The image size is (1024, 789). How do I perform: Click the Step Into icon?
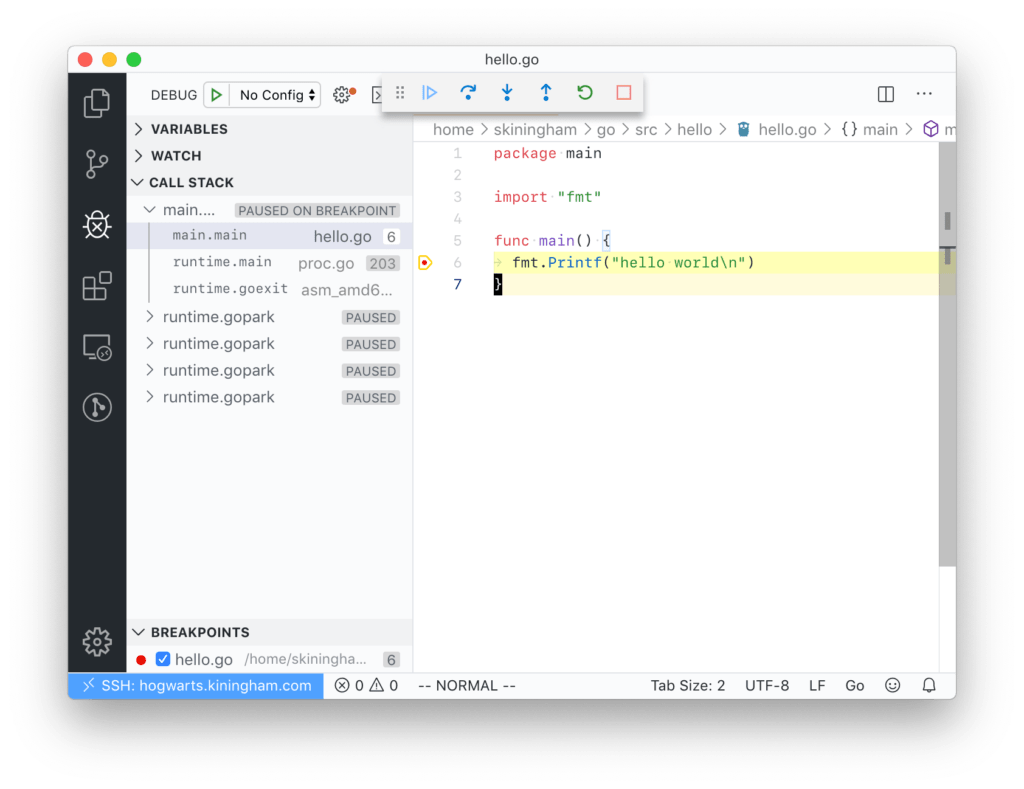point(507,92)
